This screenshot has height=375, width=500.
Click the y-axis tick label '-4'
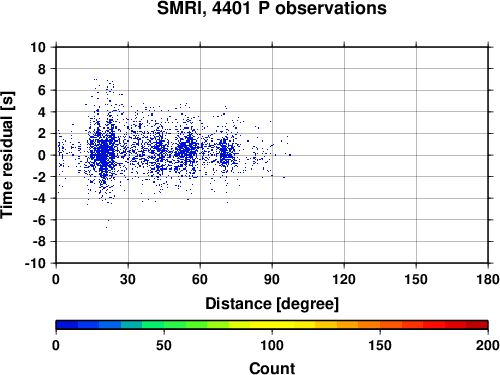point(39,198)
